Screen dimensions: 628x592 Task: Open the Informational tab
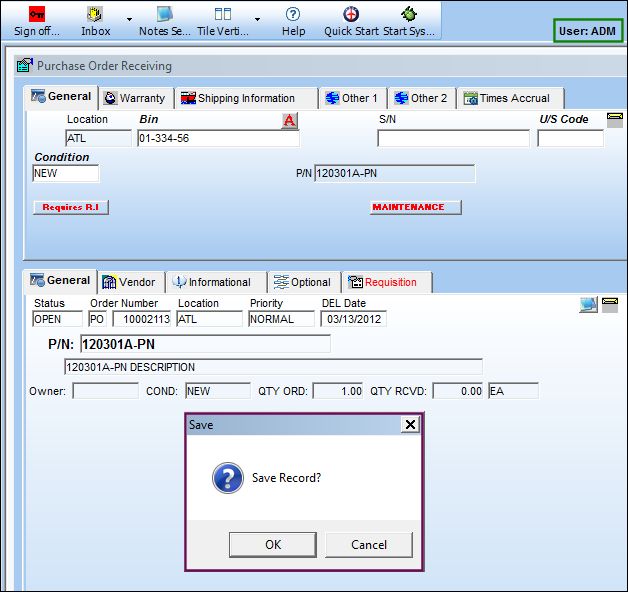point(216,282)
